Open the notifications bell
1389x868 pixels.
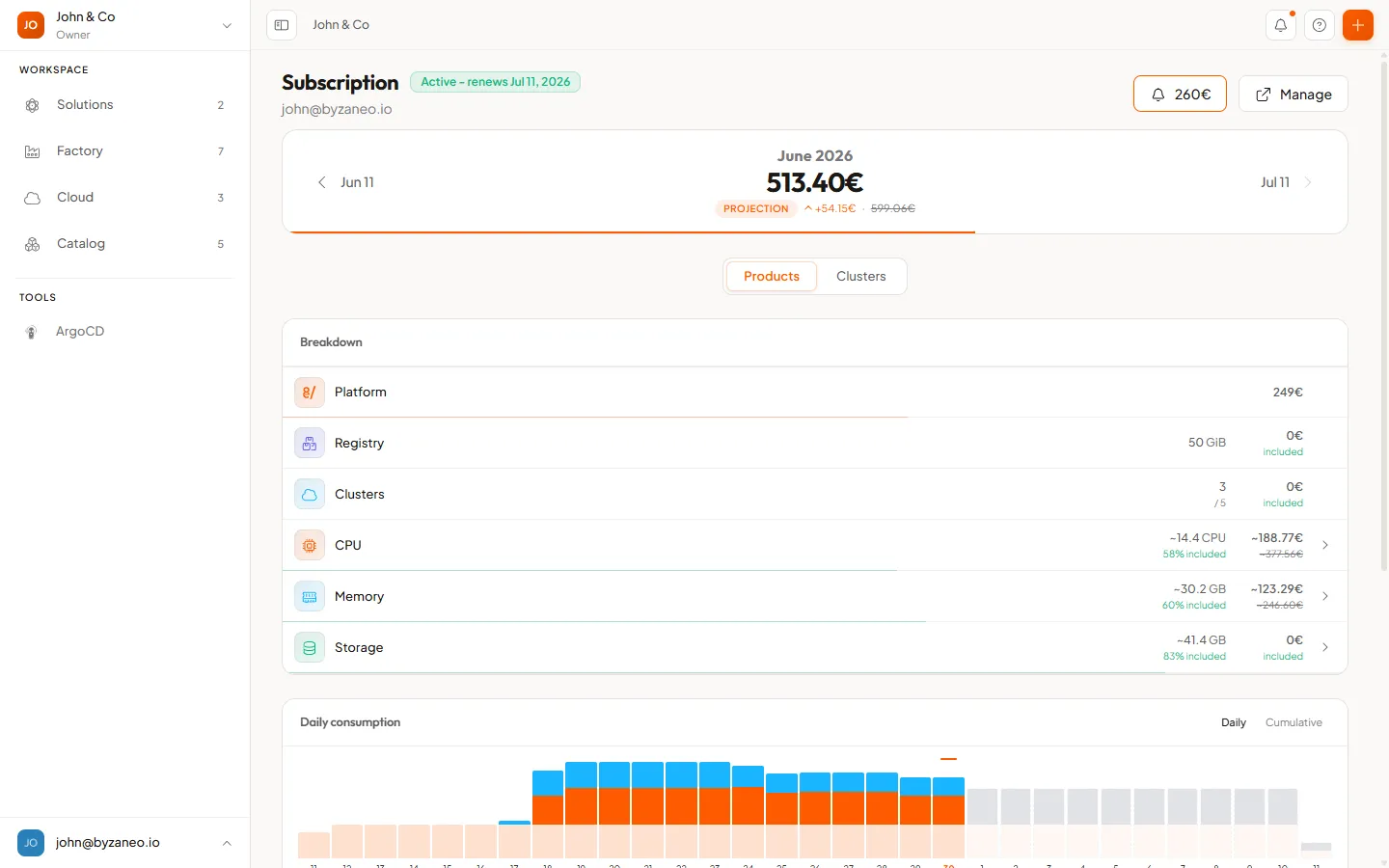pos(1281,25)
